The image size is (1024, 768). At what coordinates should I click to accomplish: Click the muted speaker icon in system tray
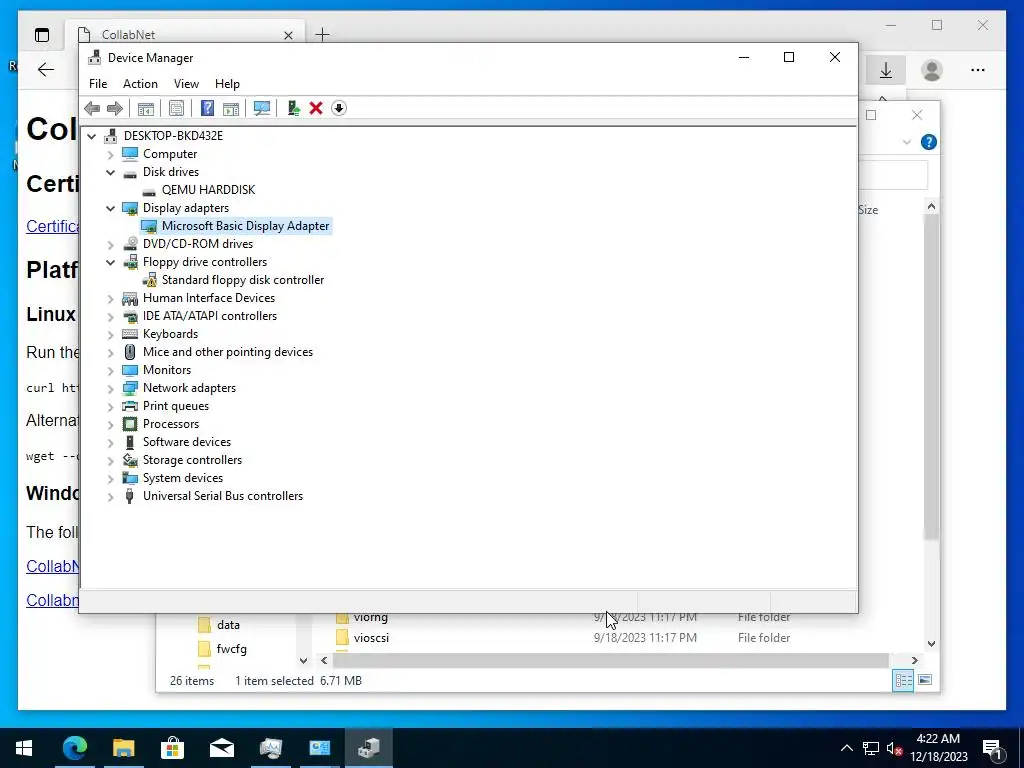tap(895, 748)
